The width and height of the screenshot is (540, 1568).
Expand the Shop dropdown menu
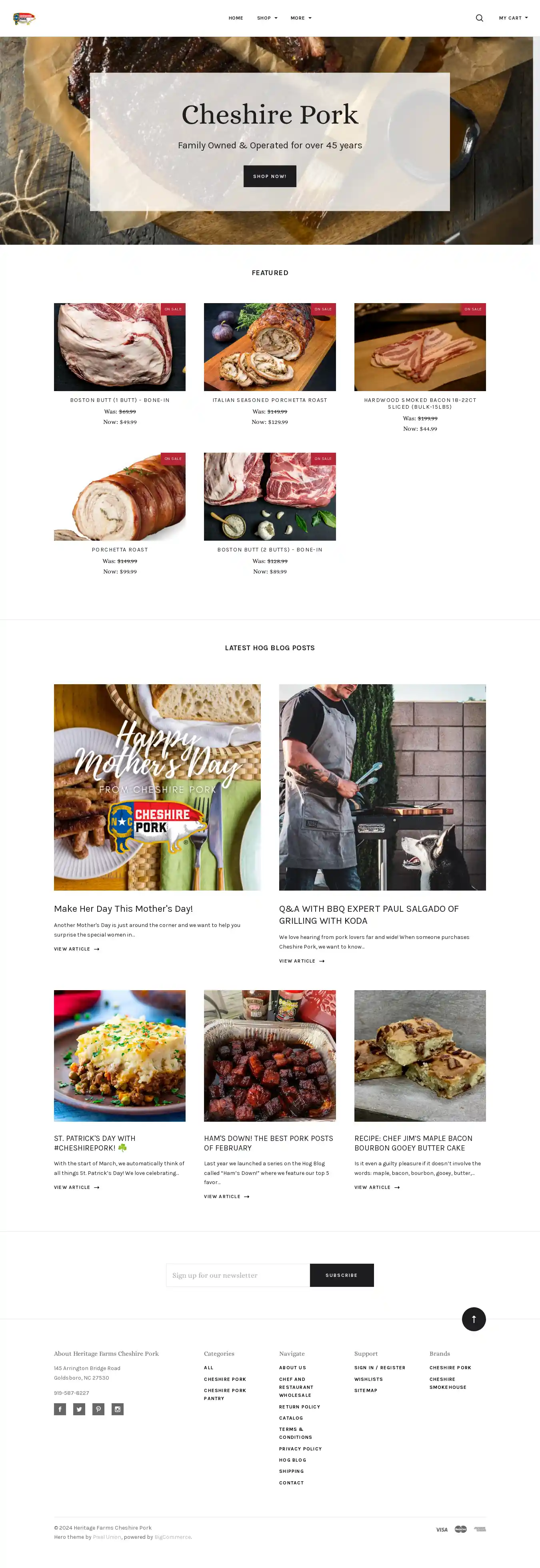[267, 18]
